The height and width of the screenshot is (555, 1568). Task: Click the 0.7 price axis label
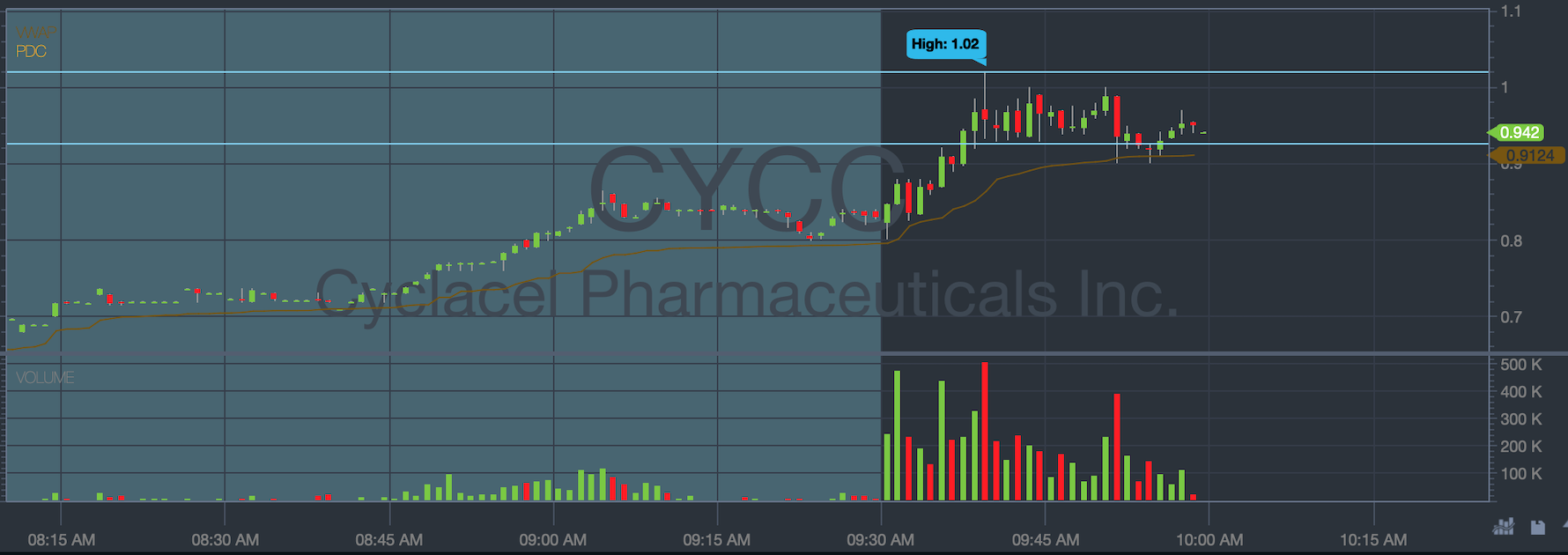(1511, 317)
